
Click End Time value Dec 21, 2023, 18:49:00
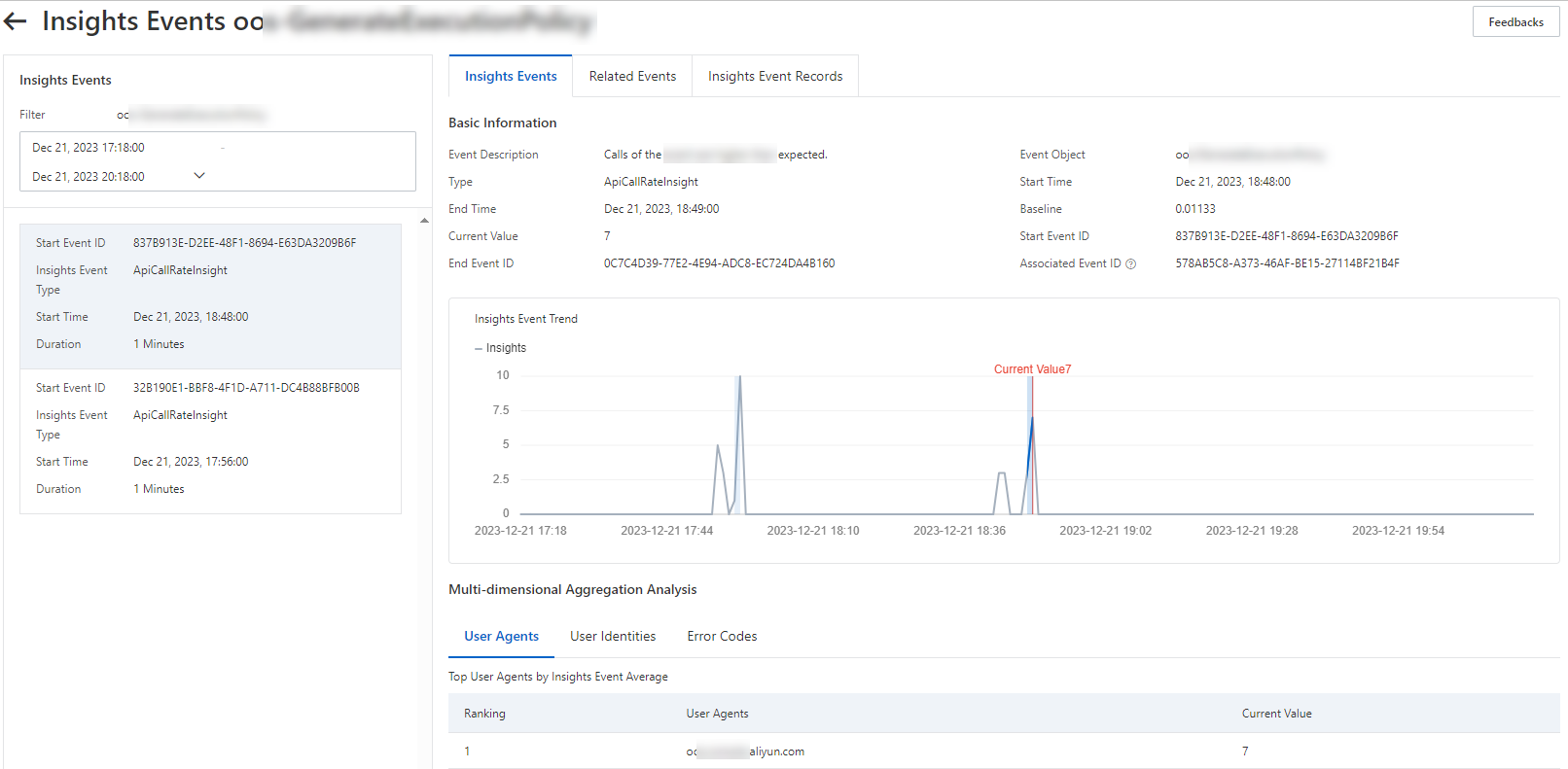(661, 209)
